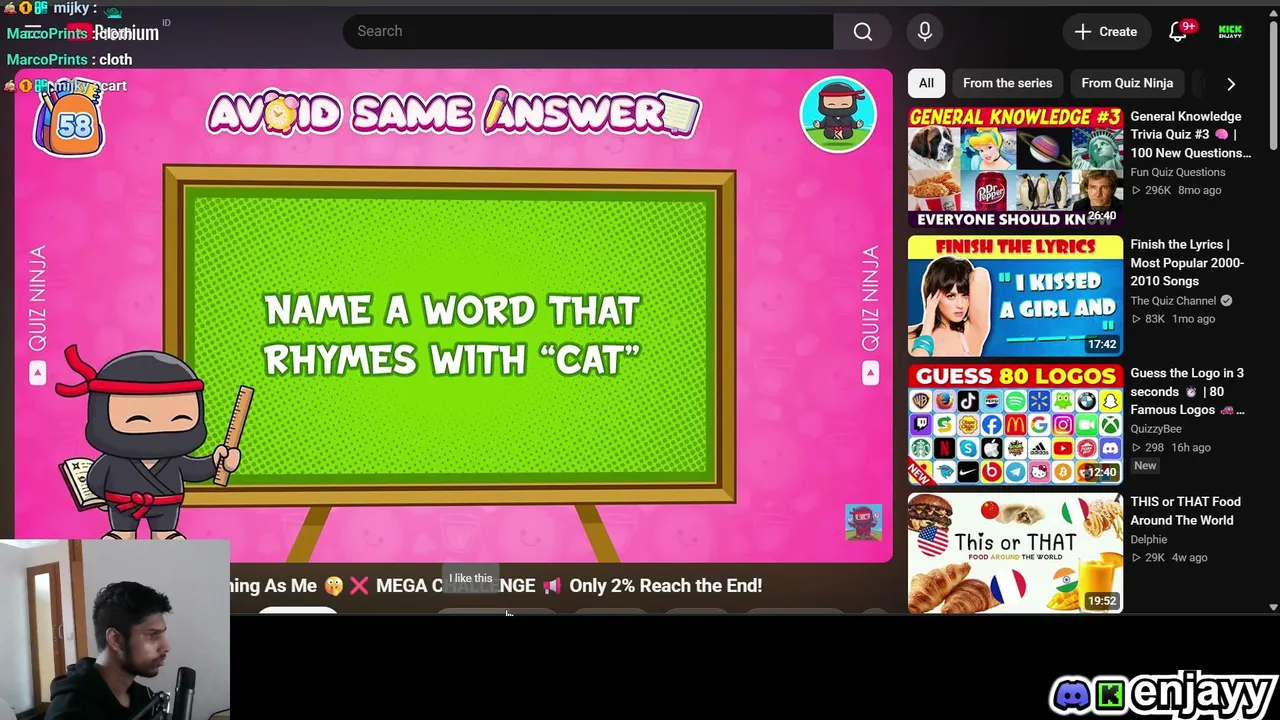The image size is (1280, 720).
Task: Open Finish the Lyrics 2000-2010 Songs title
Action: pos(1187,263)
